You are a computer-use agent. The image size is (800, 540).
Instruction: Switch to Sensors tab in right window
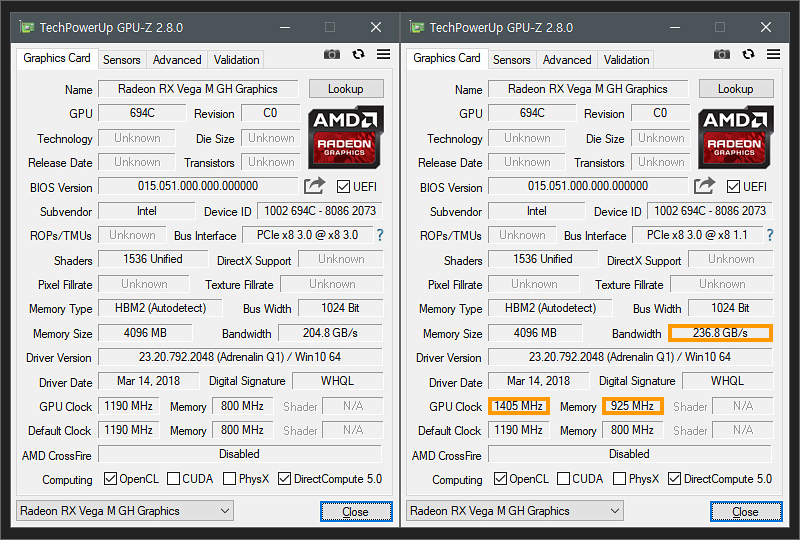(511, 60)
